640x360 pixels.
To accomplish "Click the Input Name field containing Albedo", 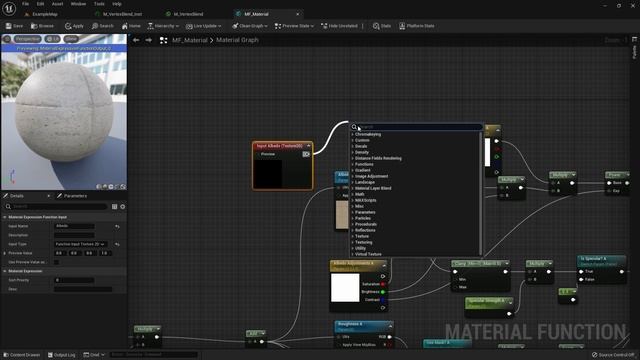I will (74, 226).
